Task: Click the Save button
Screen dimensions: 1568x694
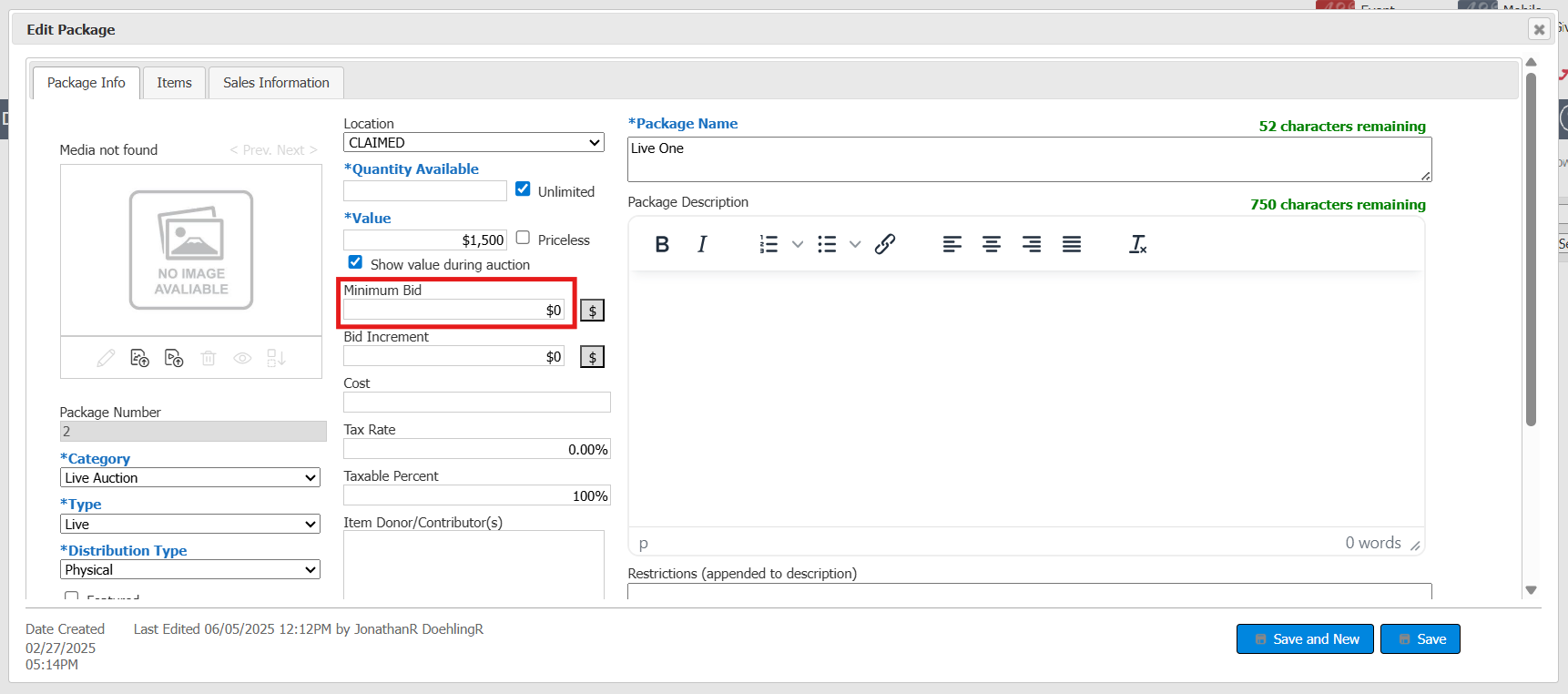Action: 1420,639
